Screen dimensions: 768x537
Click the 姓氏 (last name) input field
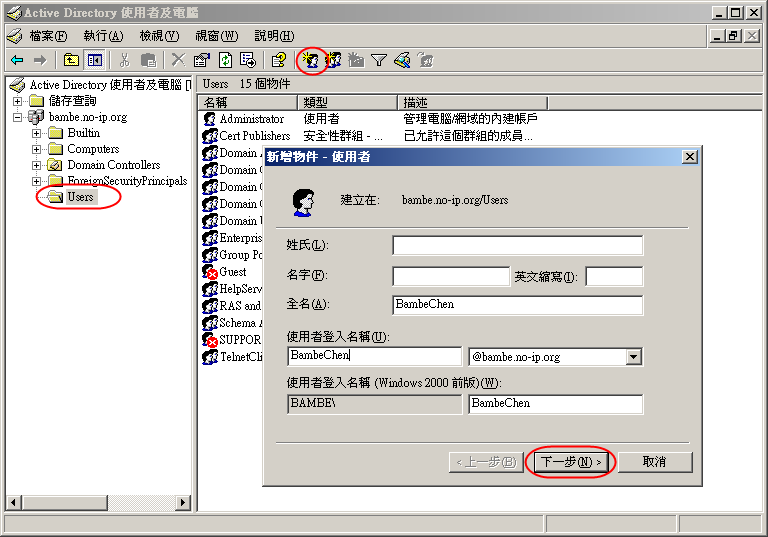click(517, 245)
